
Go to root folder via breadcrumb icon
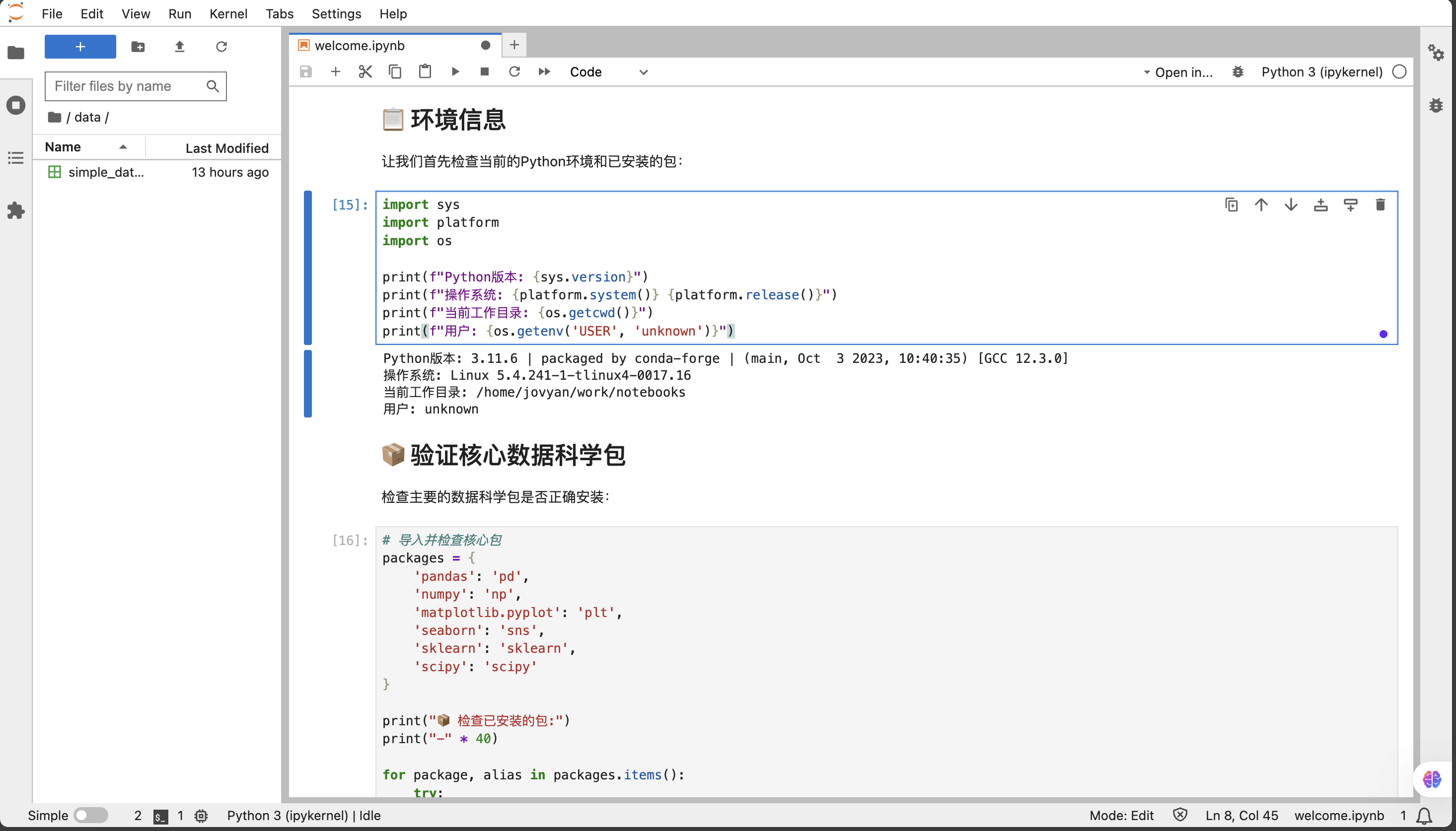coord(55,117)
